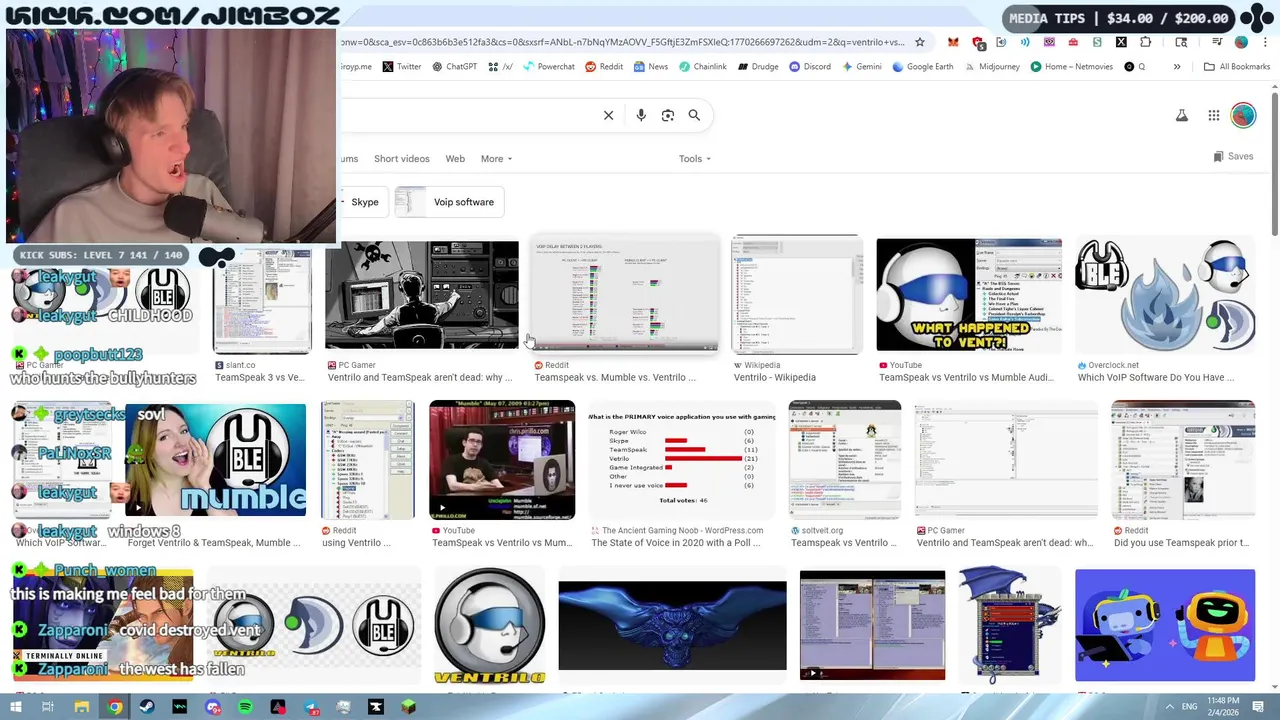Screen dimensions: 1280x720
Task: Open the Minecraft block taskbar icon
Action: point(408,707)
